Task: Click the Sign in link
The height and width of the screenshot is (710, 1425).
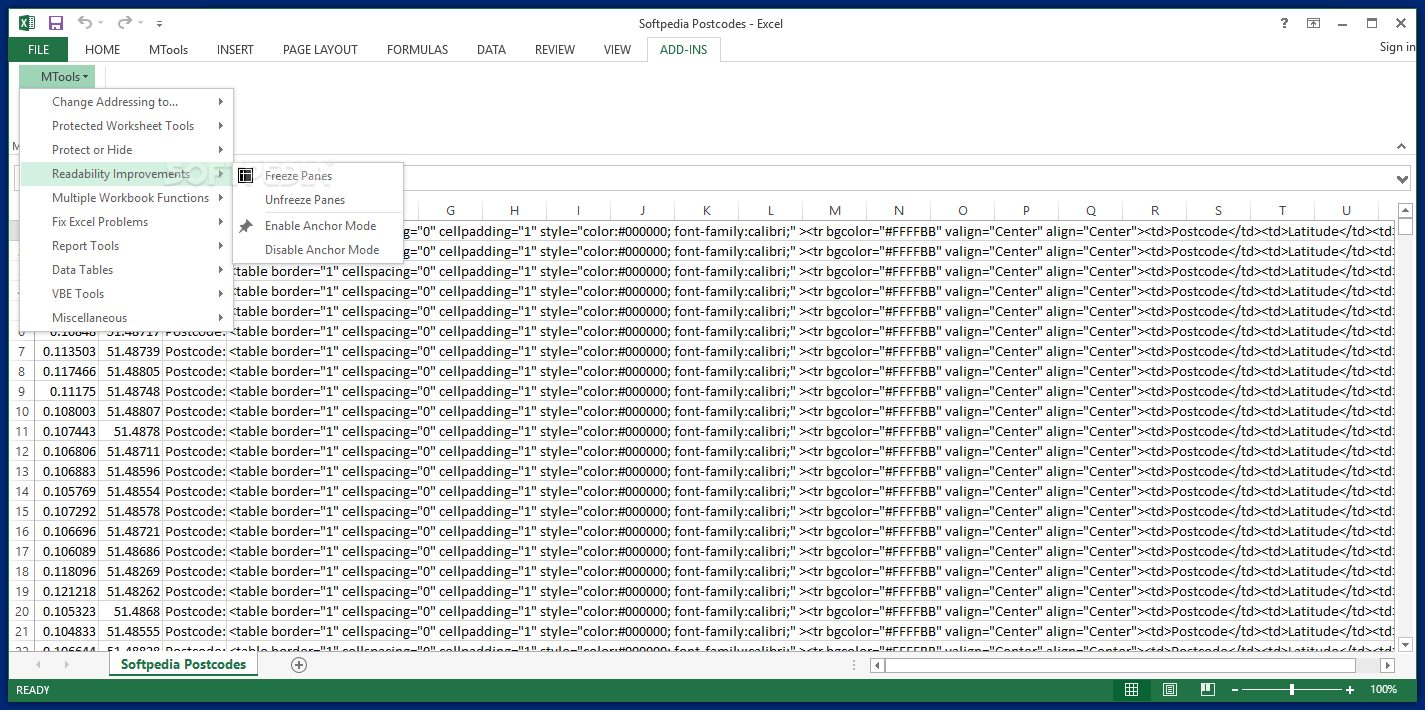Action: [x=1397, y=47]
